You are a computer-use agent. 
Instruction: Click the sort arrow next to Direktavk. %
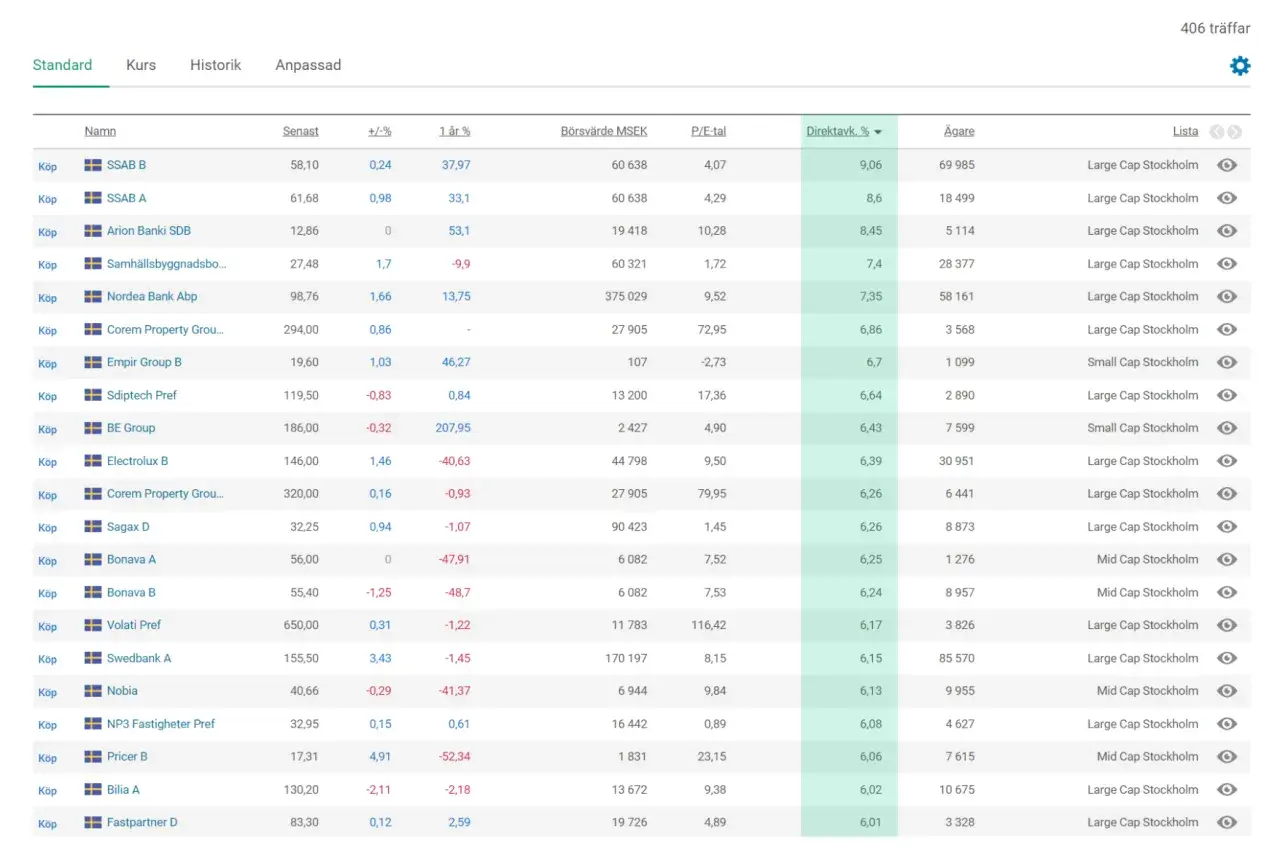(x=878, y=132)
